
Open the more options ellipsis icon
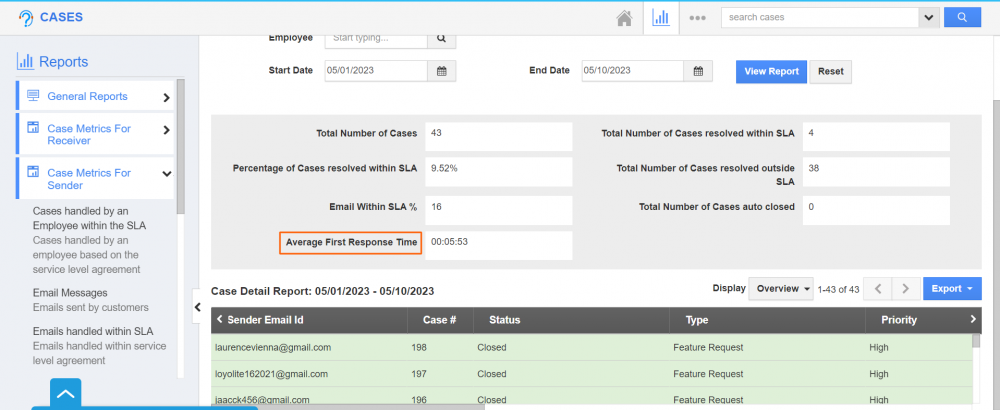click(698, 18)
